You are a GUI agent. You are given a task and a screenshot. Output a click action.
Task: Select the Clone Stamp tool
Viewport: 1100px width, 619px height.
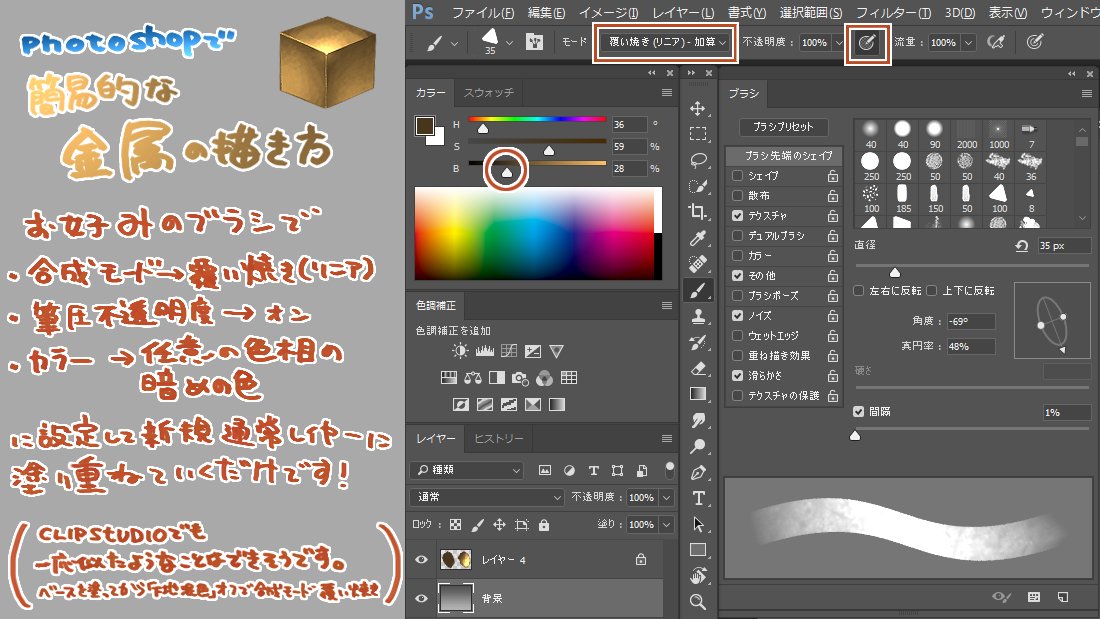[697, 316]
